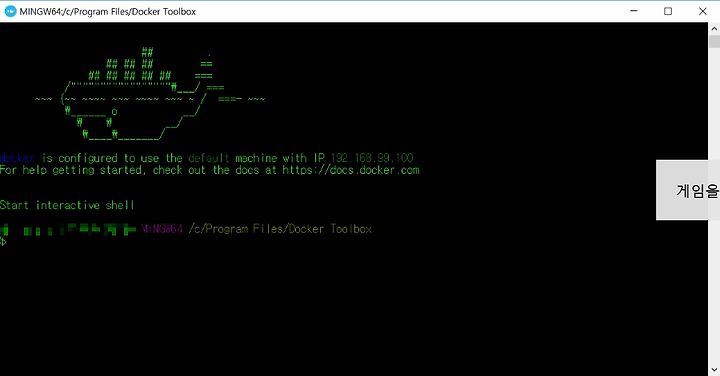Click the '/c/Program Files/Docker Toolbox' prompt path

pyautogui.click(x=280, y=229)
